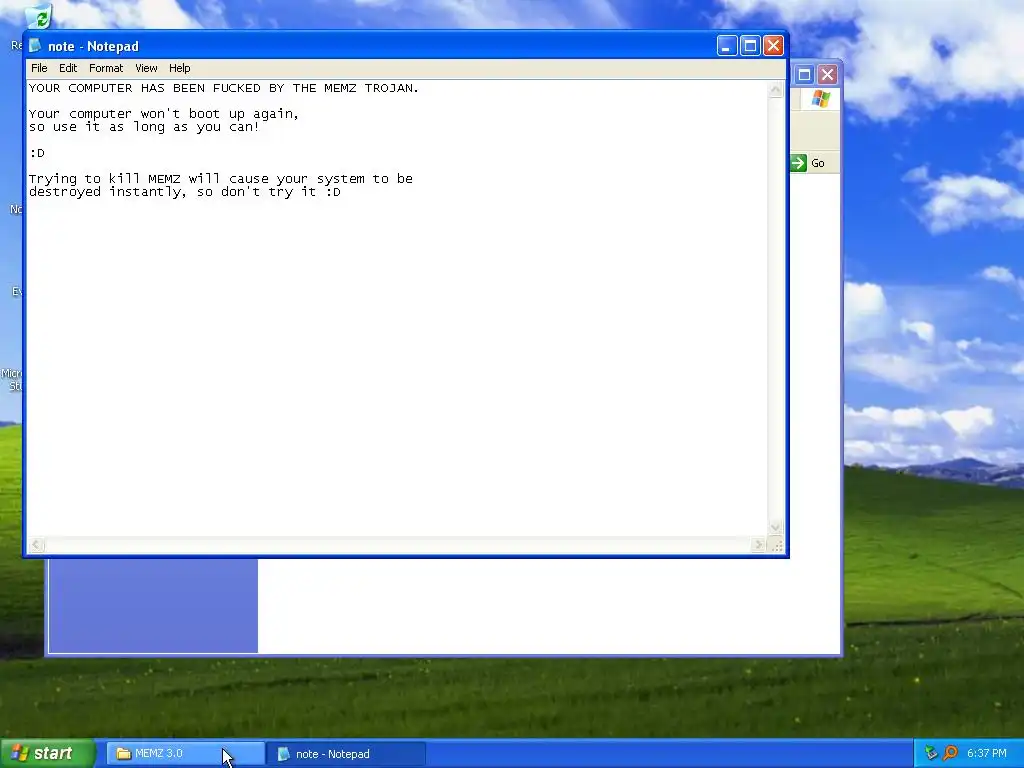Maximize the note - Notepad window
Viewport: 1024px width, 768px height.
tap(750, 46)
